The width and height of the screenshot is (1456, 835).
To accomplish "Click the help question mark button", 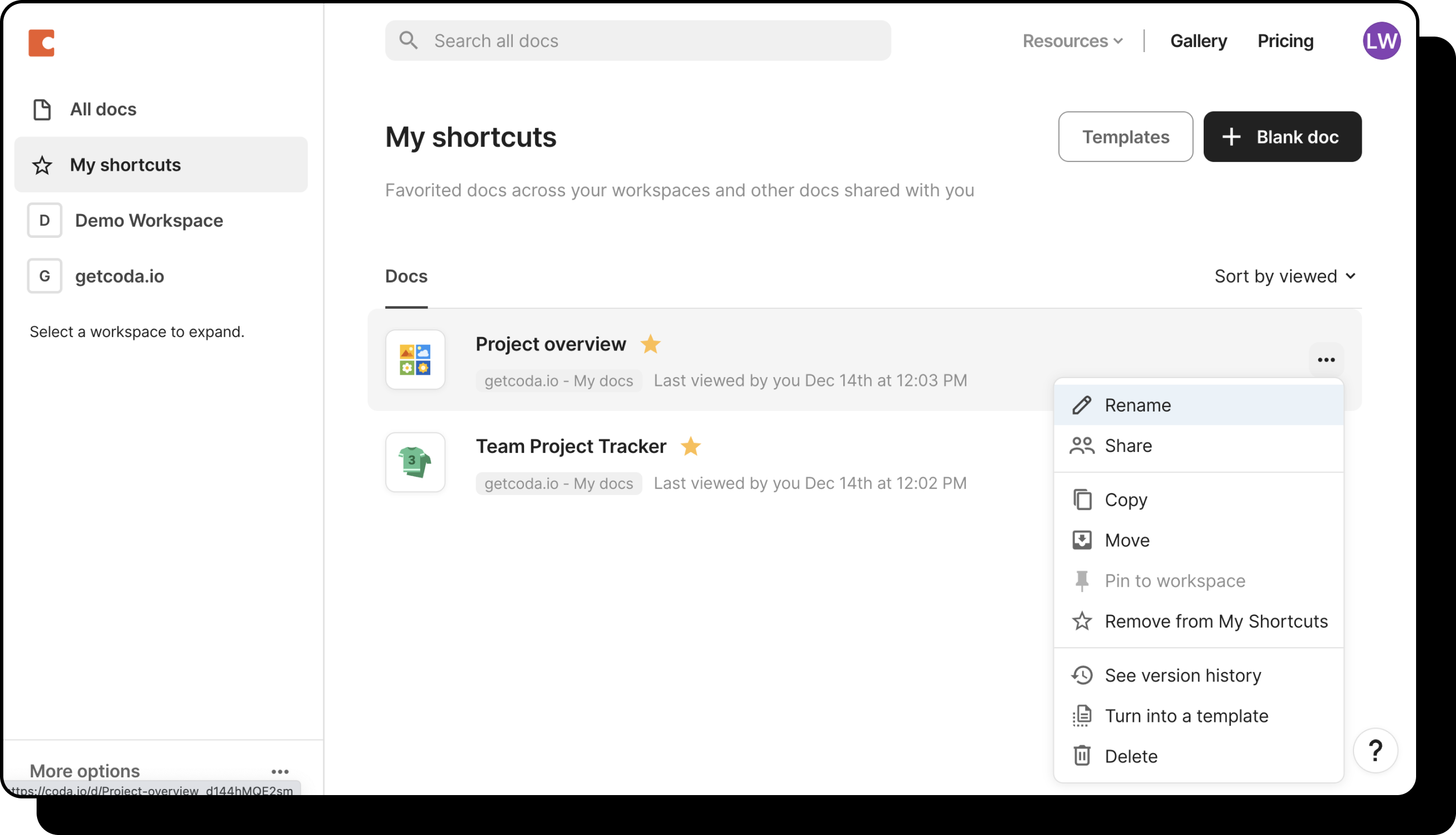I will tap(1374, 750).
